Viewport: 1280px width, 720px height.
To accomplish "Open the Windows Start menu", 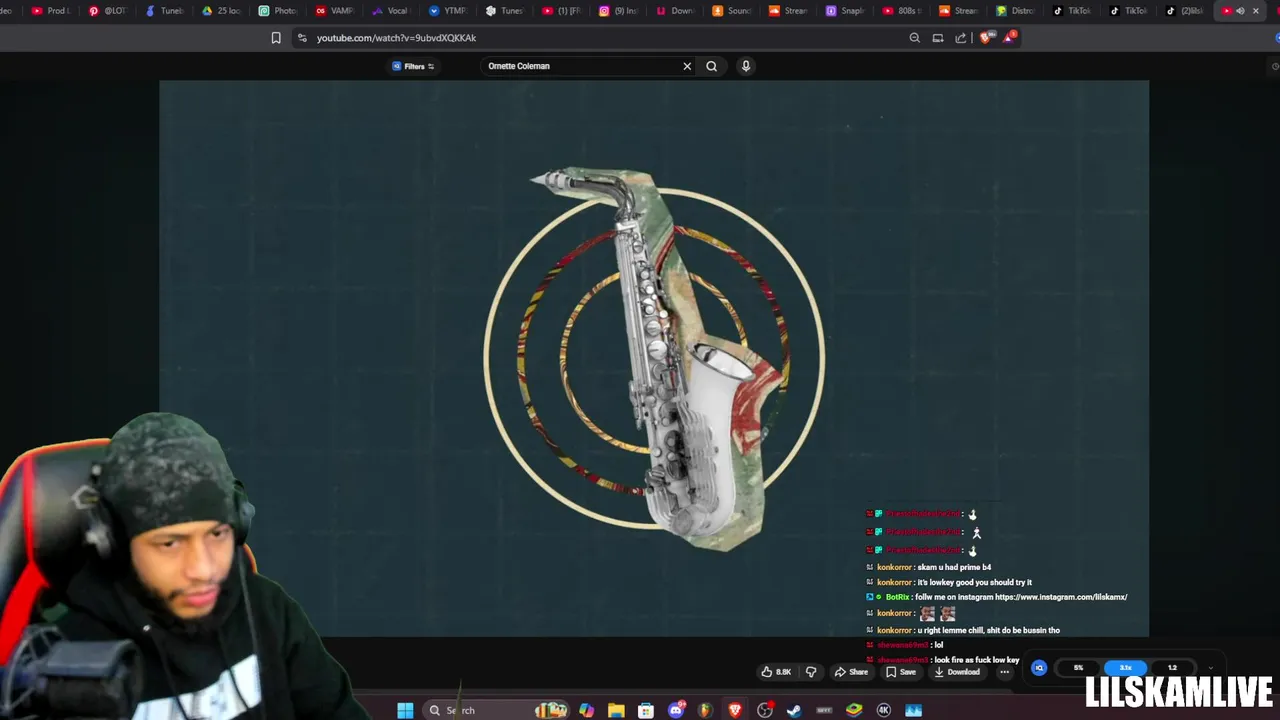I will (x=405, y=710).
